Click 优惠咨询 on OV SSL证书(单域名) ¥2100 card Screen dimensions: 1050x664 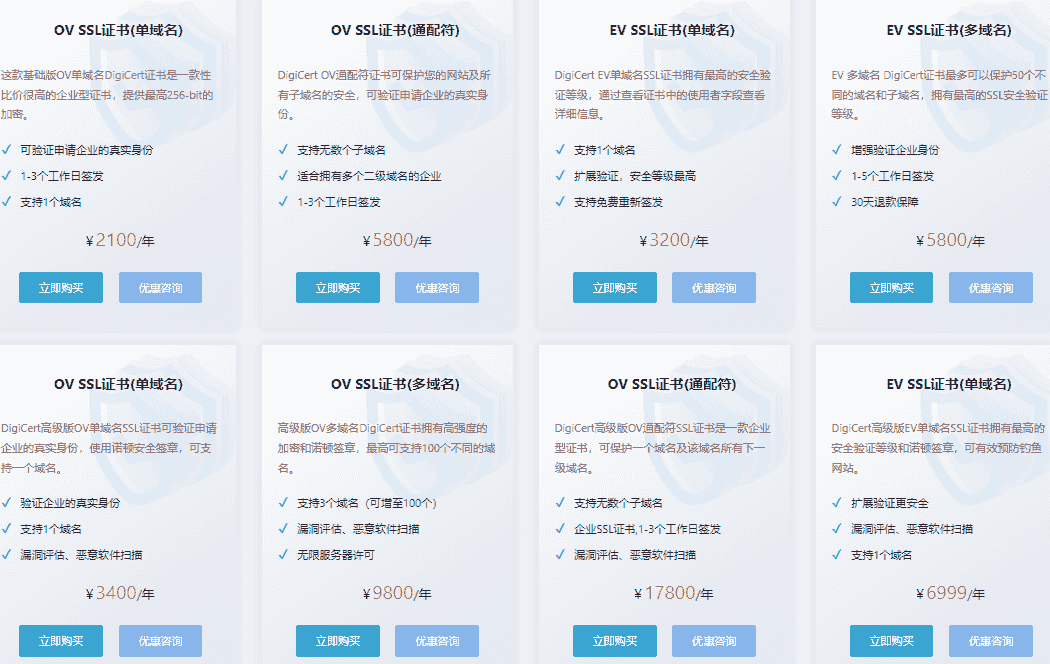click(159, 287)
